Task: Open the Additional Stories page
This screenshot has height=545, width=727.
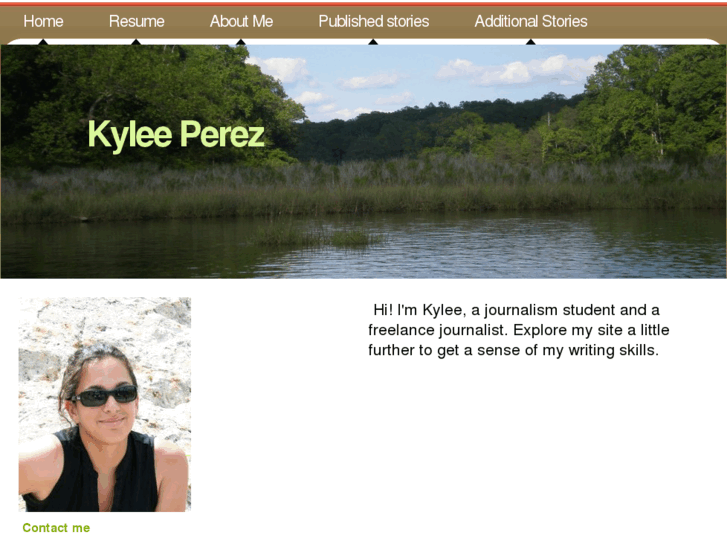Action: (531, 21)
